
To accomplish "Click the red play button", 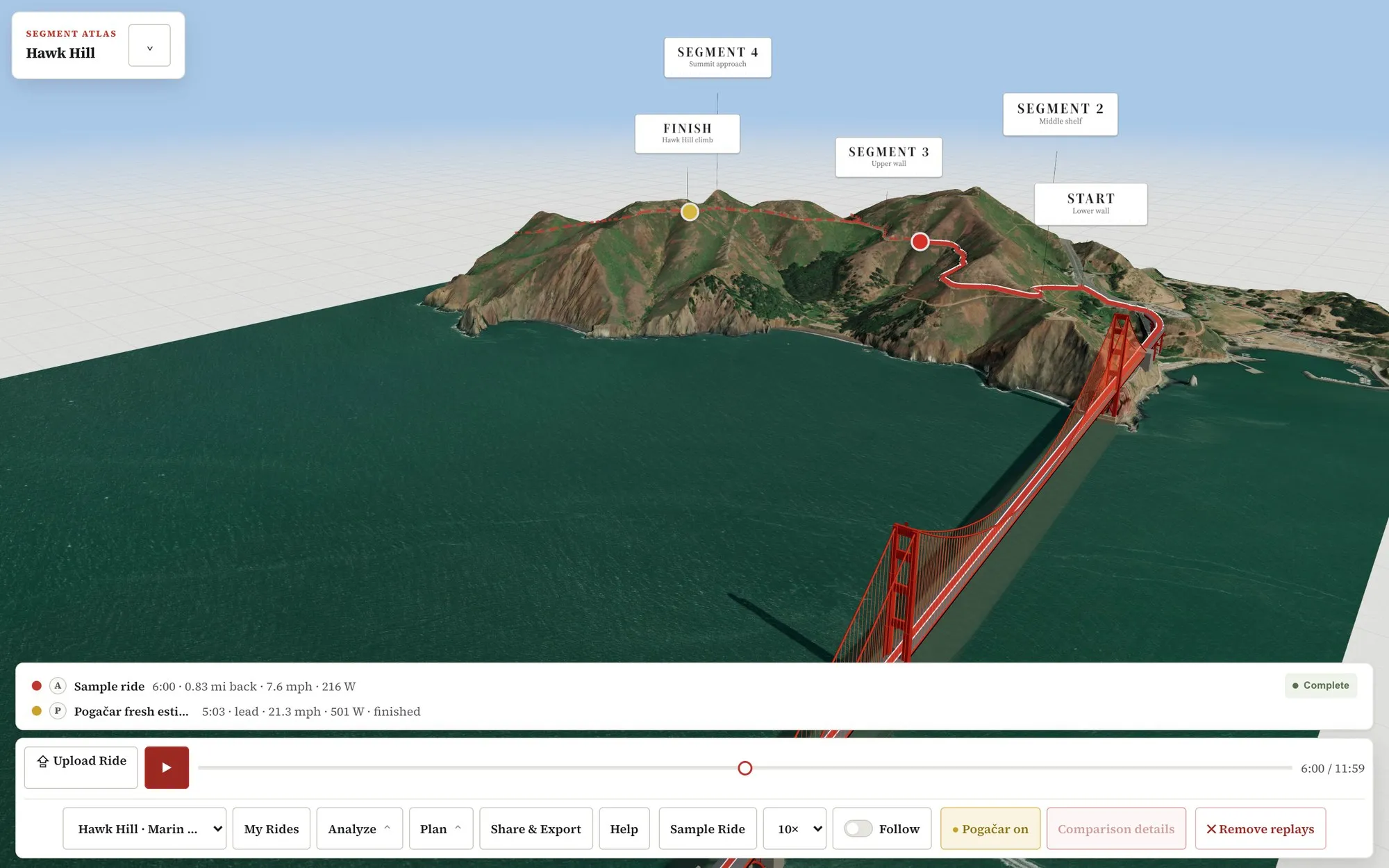I will [167, 767].
